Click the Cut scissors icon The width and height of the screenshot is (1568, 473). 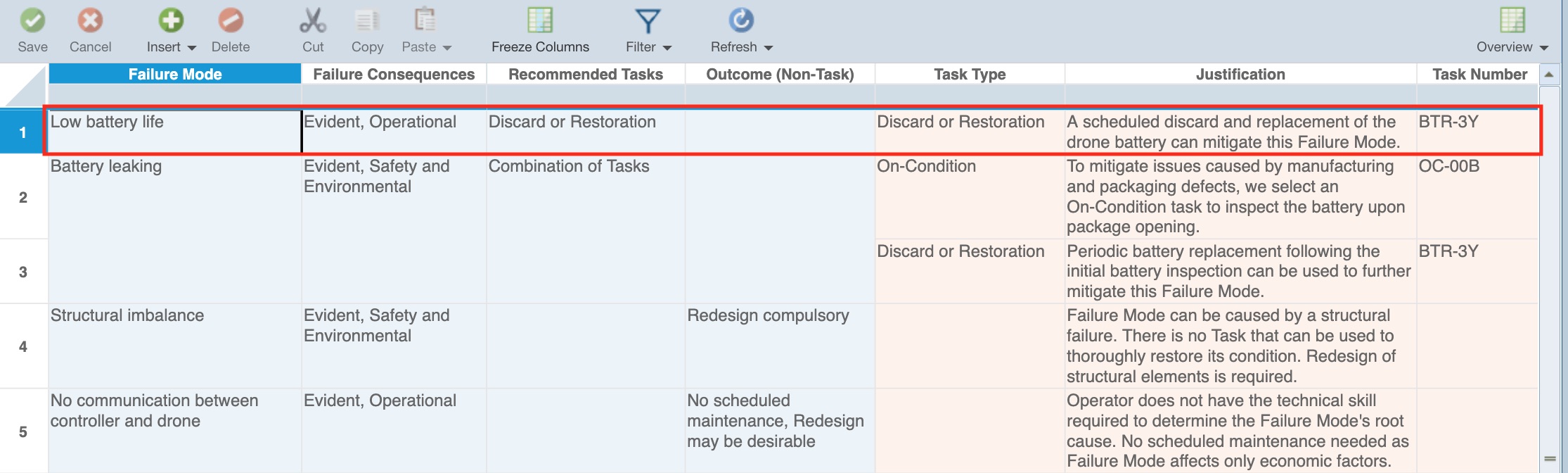(313, 20)
